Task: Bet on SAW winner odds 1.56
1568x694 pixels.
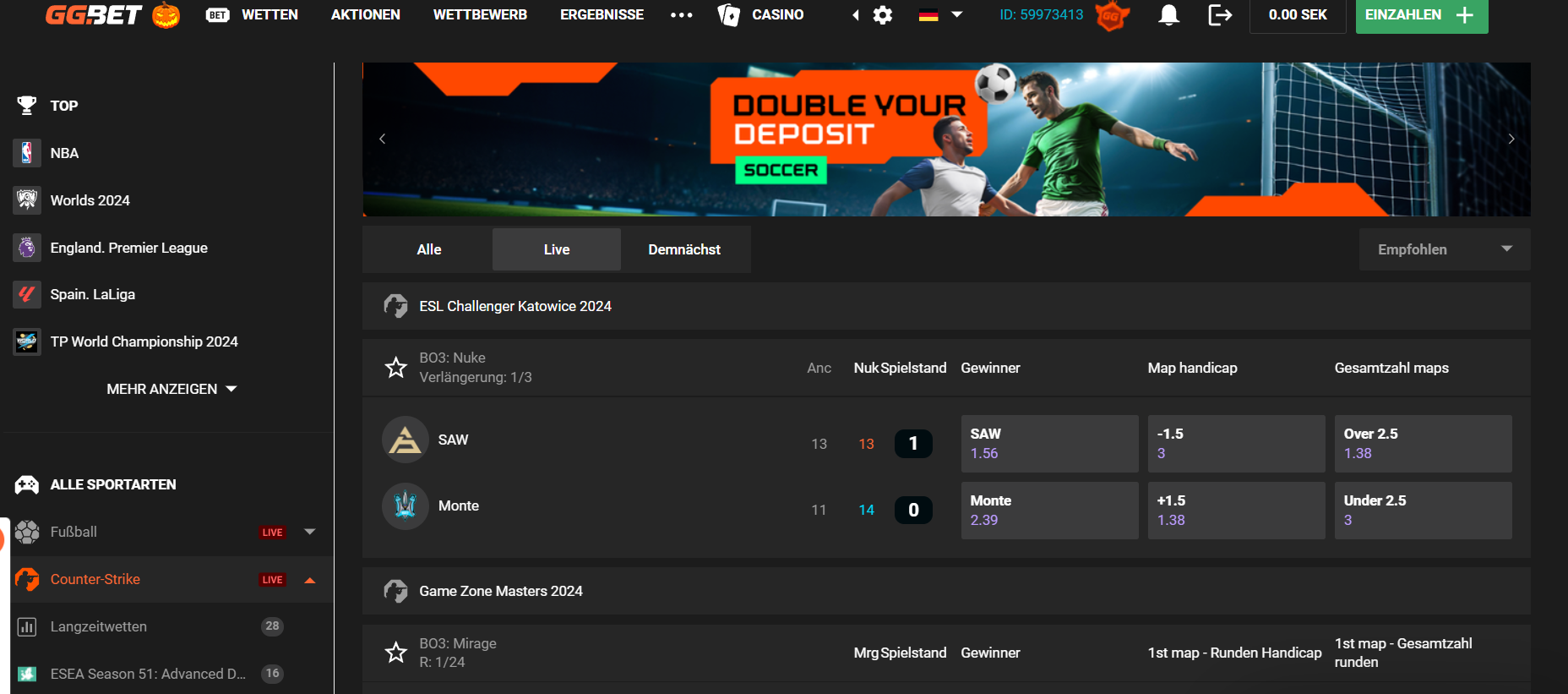Action: pyautogui.click(x=1049, y=444)
